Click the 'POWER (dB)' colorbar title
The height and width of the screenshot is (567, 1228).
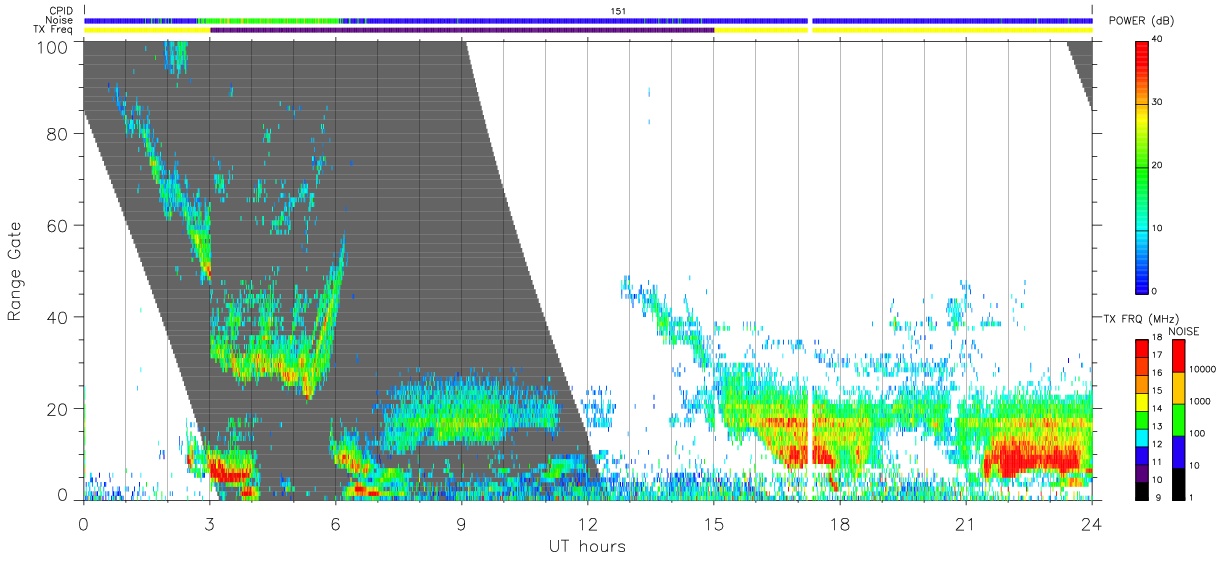tap(1142, 21)
